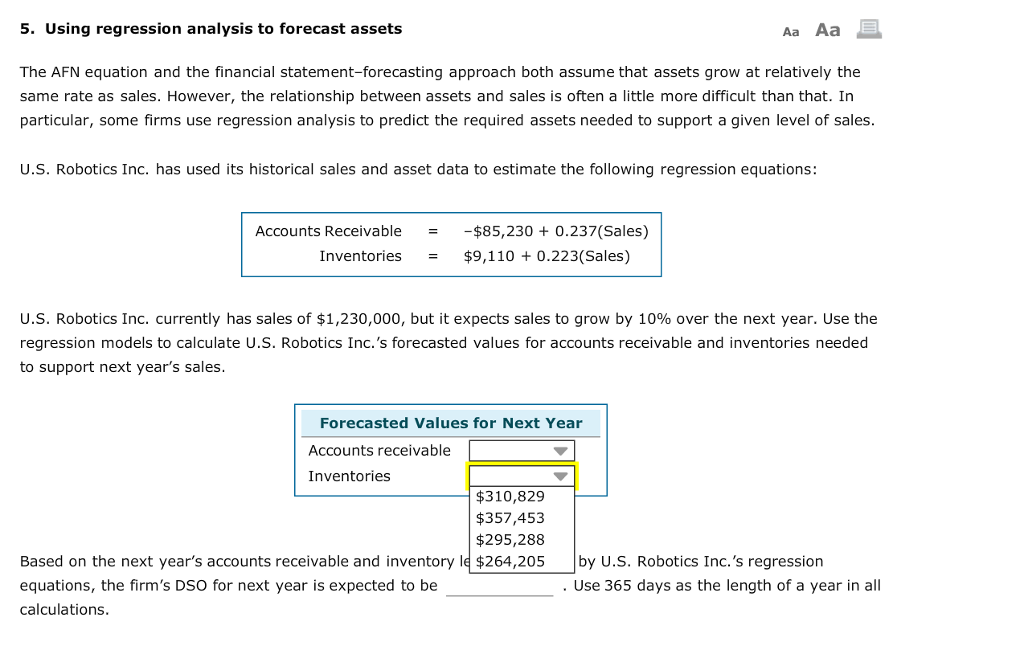Click the Forecasted Values for Next Year header

click(451, 422)
